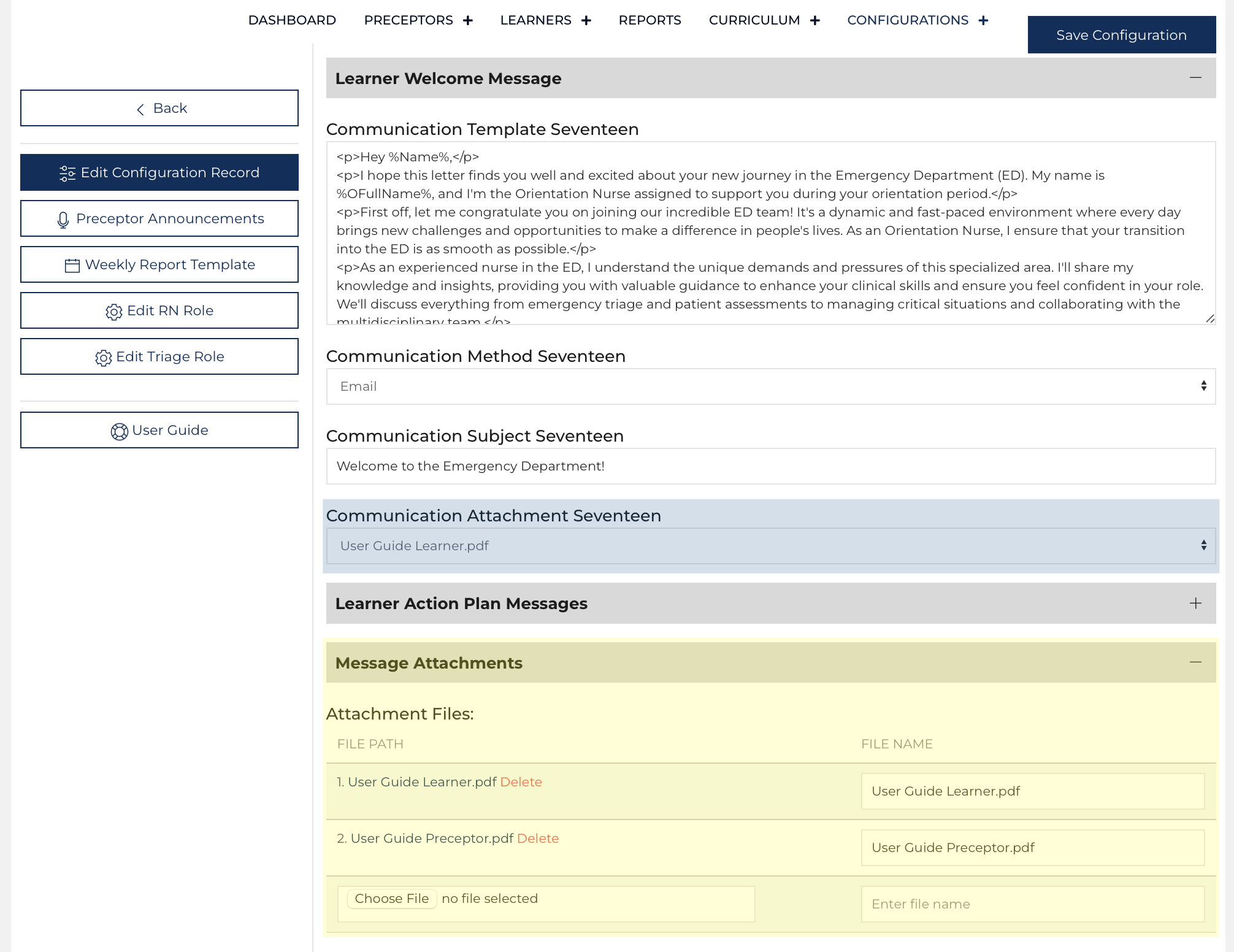
Task: Open the Communication Method Seventeen dropdown
Action: (770, 386)
